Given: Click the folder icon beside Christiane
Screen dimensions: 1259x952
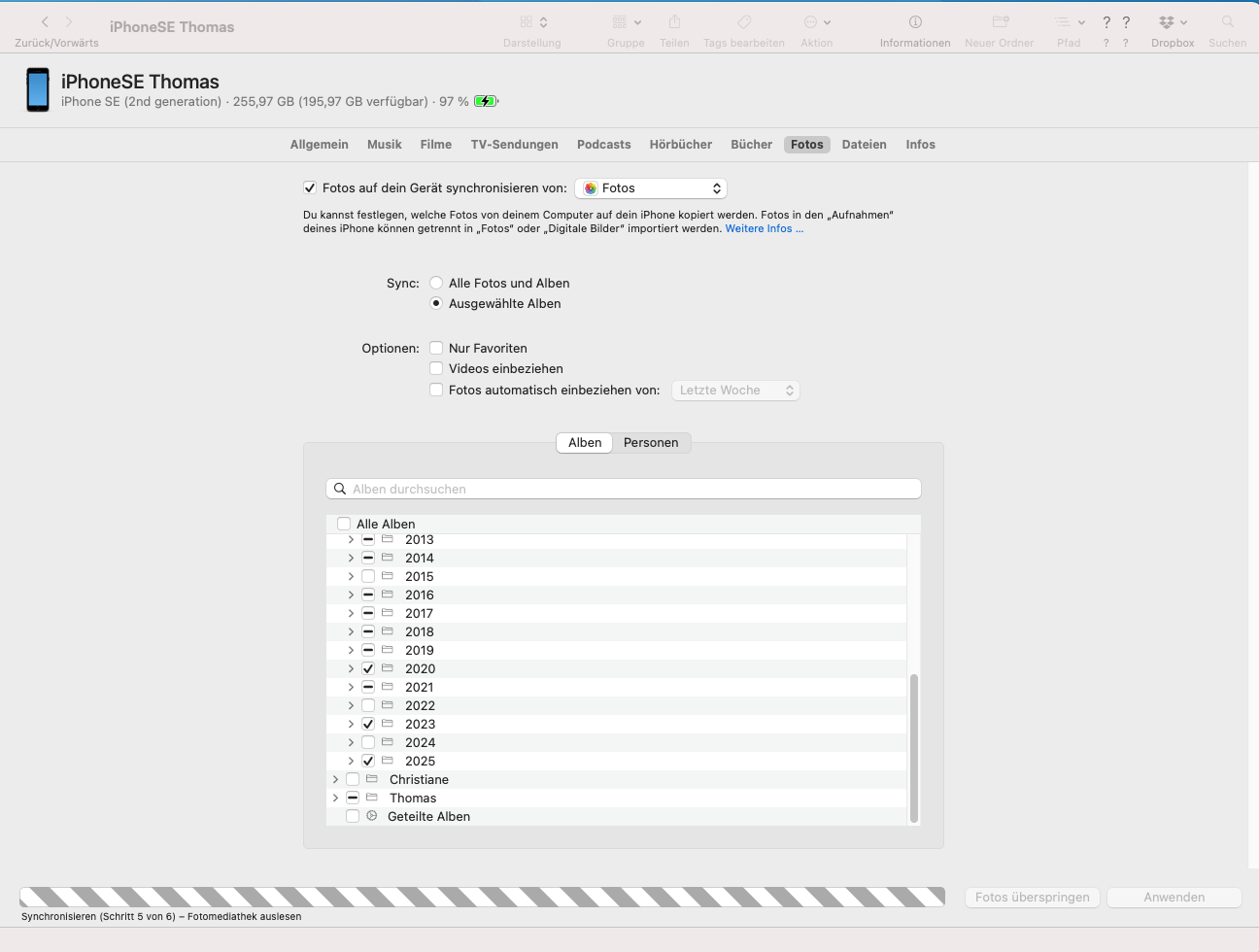Looking at the screenshot, I should pyautogui.click(x=372, y=779).
